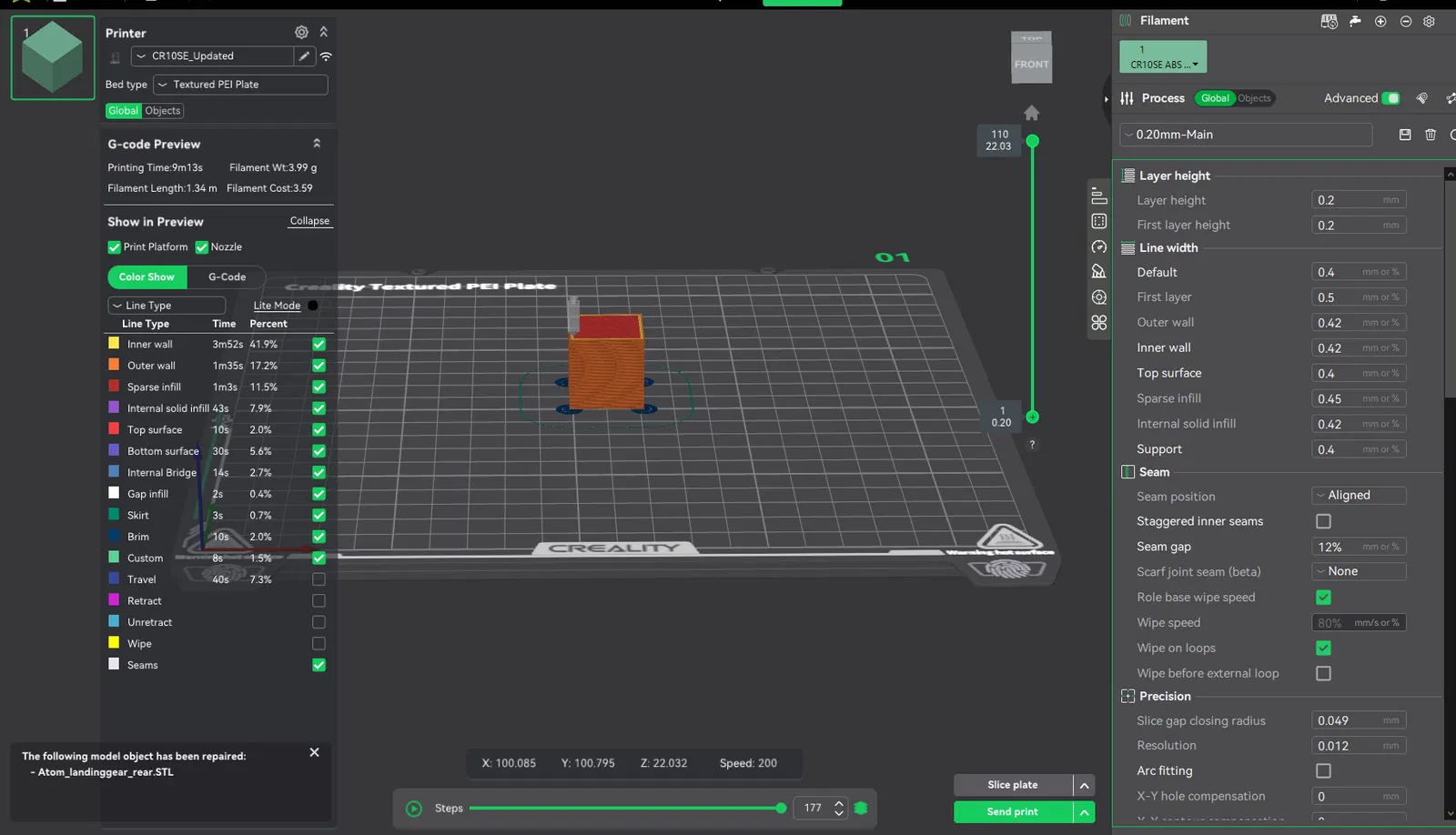
Task: Click the filament sync printer icon
Action: coord(1330,21)
